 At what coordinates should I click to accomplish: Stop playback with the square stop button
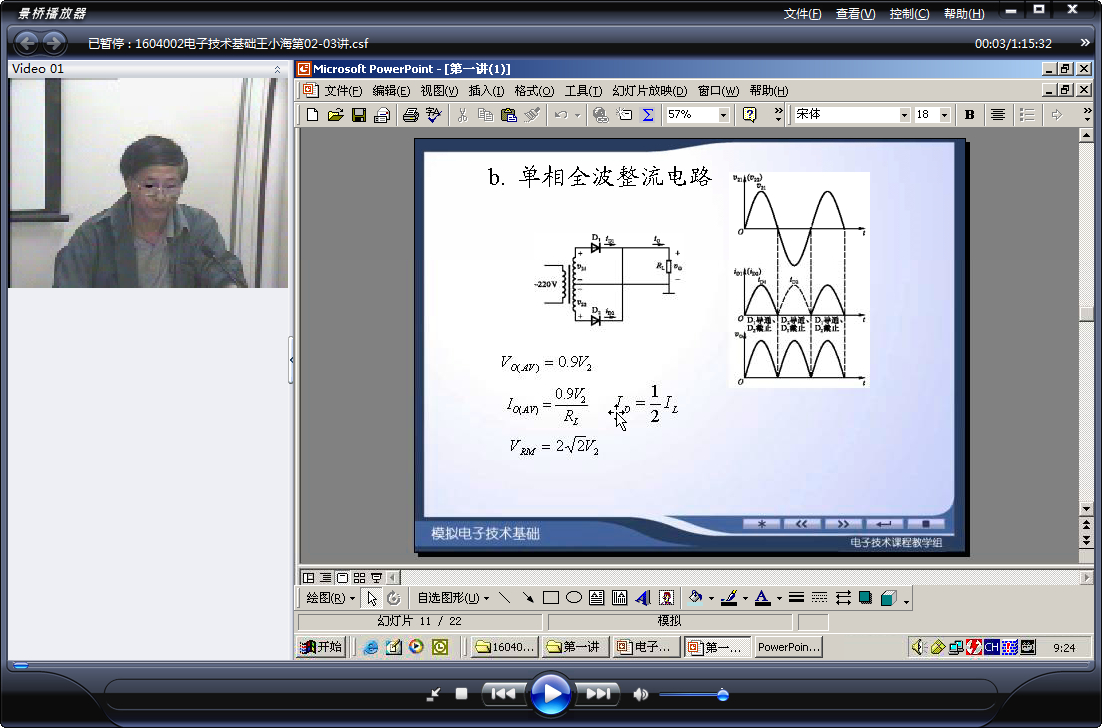pyautogui.click(x=461, y=694)
